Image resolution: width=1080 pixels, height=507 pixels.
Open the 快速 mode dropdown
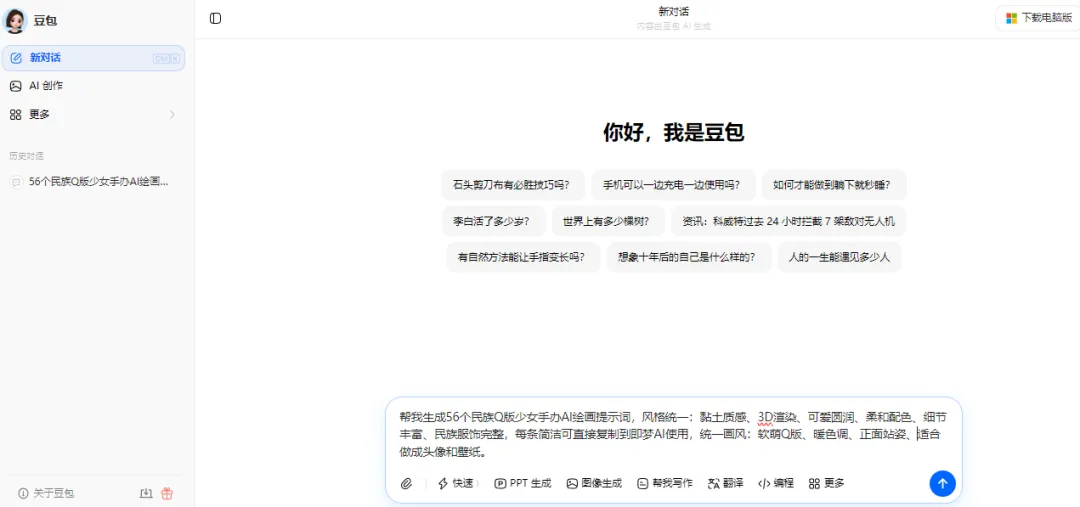(458, 484)
